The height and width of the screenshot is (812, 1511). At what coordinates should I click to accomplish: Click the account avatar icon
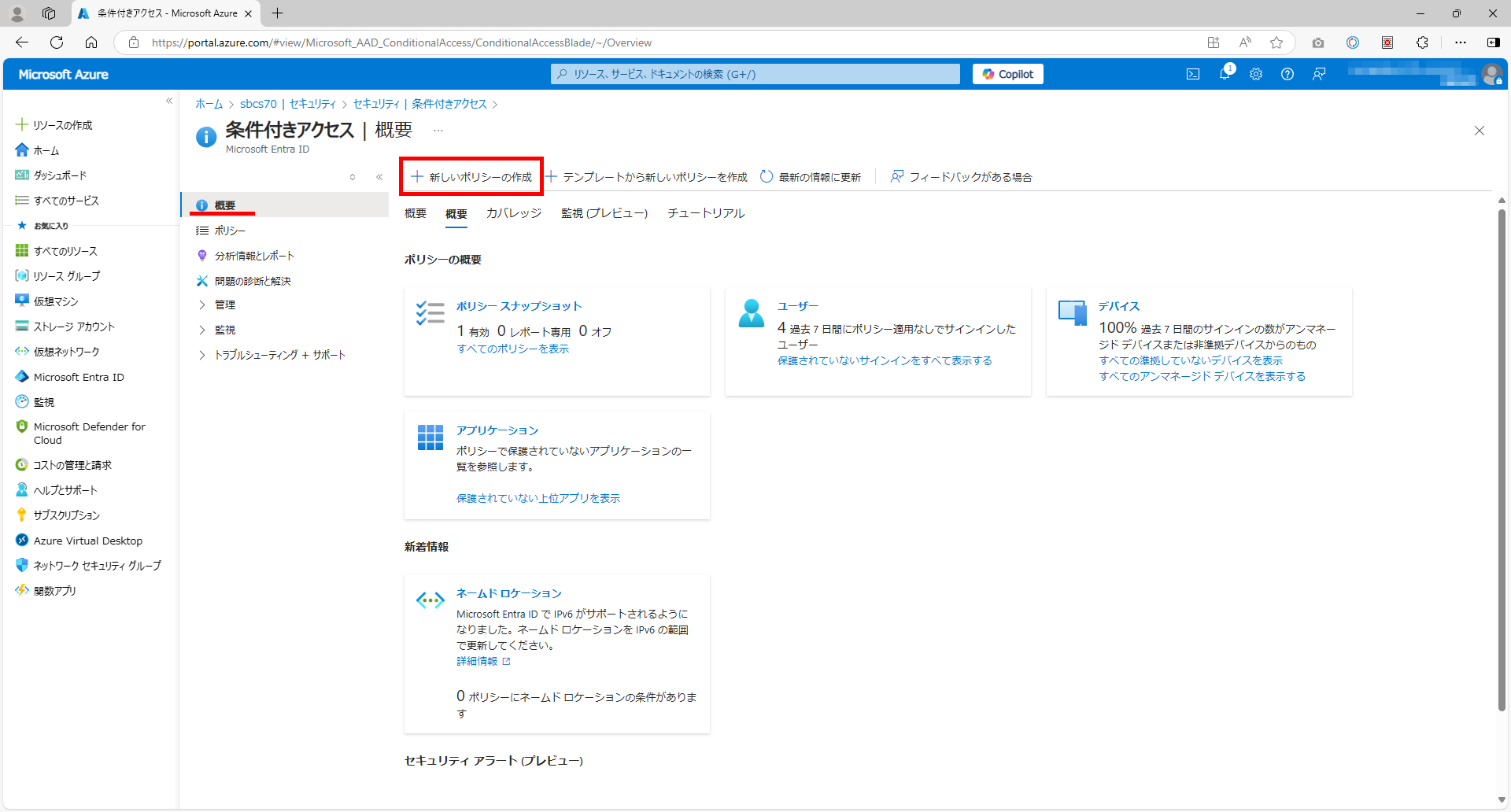1491,74
